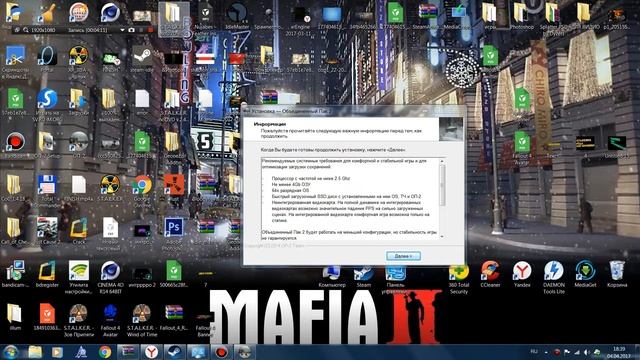The width and height of the screenshot is (640, 360).
Task: Open the media player from the taskbar
Action: coord(58,352)
